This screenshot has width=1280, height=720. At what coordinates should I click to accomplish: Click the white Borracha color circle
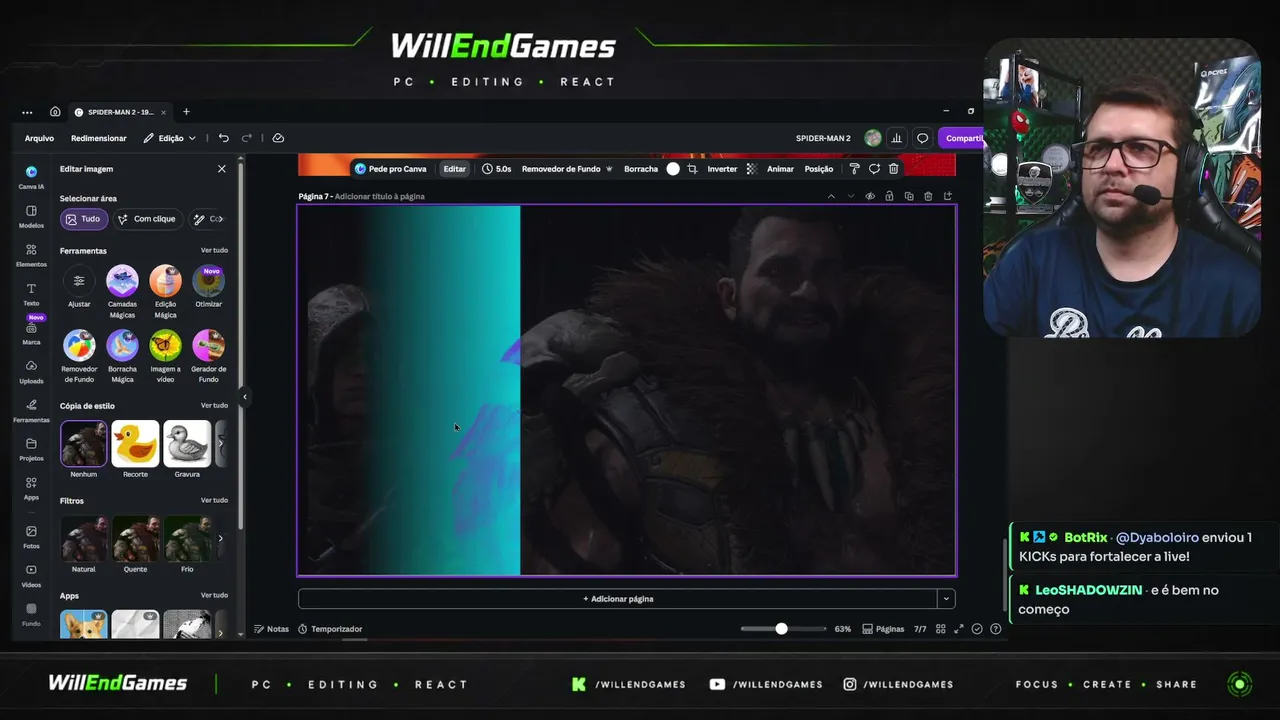coord(673,169)
